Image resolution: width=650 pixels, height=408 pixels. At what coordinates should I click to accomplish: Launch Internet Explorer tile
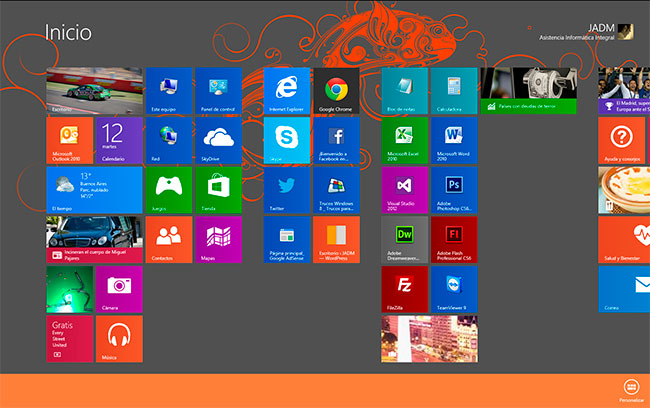pos(287,91)
